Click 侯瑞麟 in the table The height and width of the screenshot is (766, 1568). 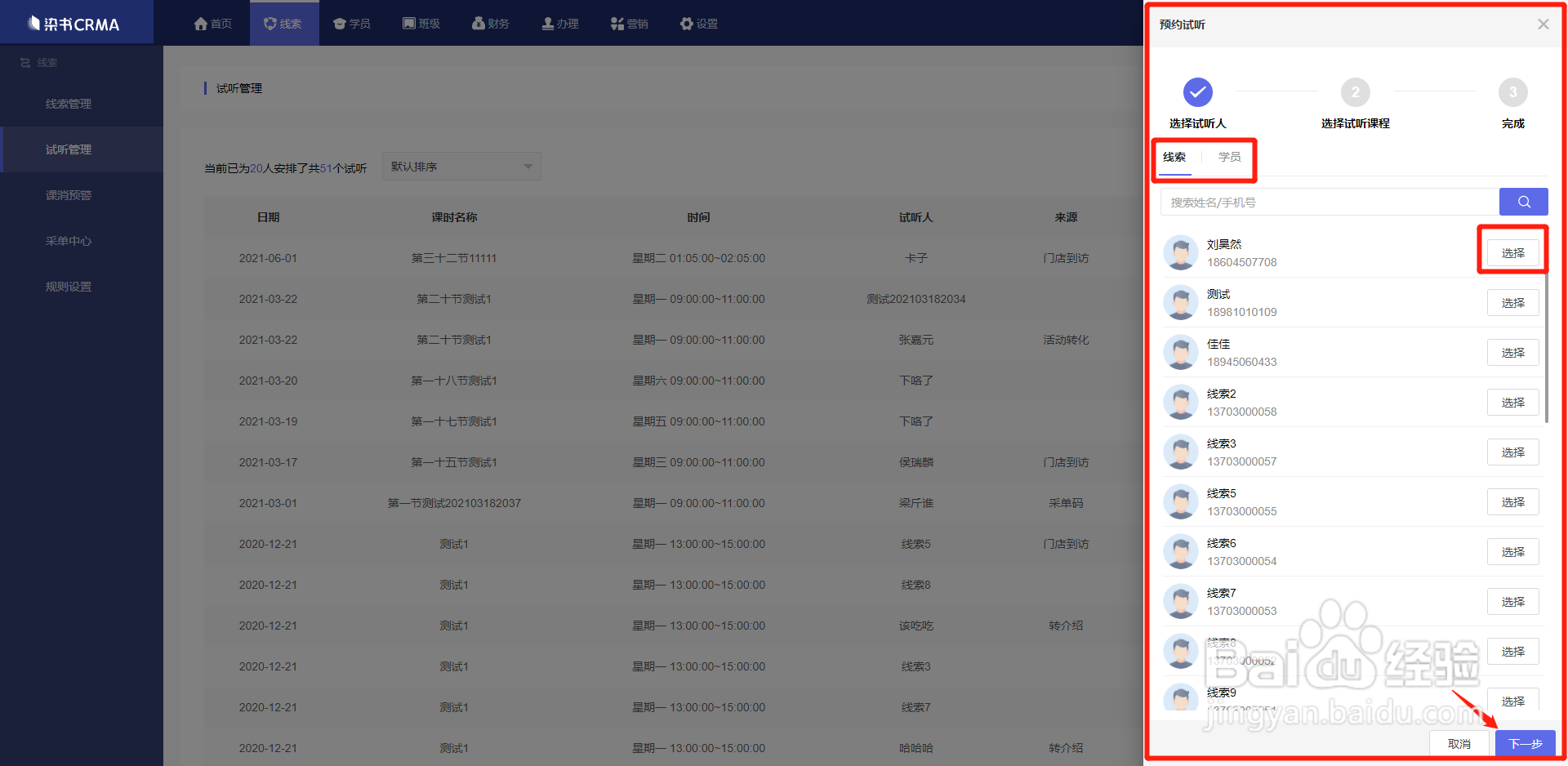915,462
